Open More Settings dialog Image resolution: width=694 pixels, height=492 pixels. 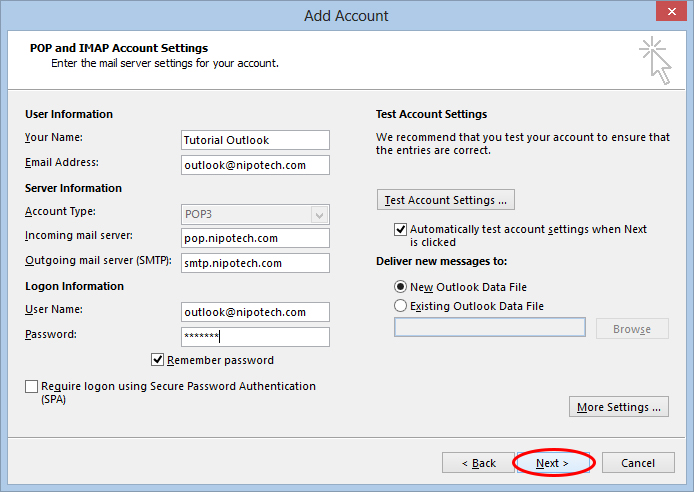pos(619,407)
